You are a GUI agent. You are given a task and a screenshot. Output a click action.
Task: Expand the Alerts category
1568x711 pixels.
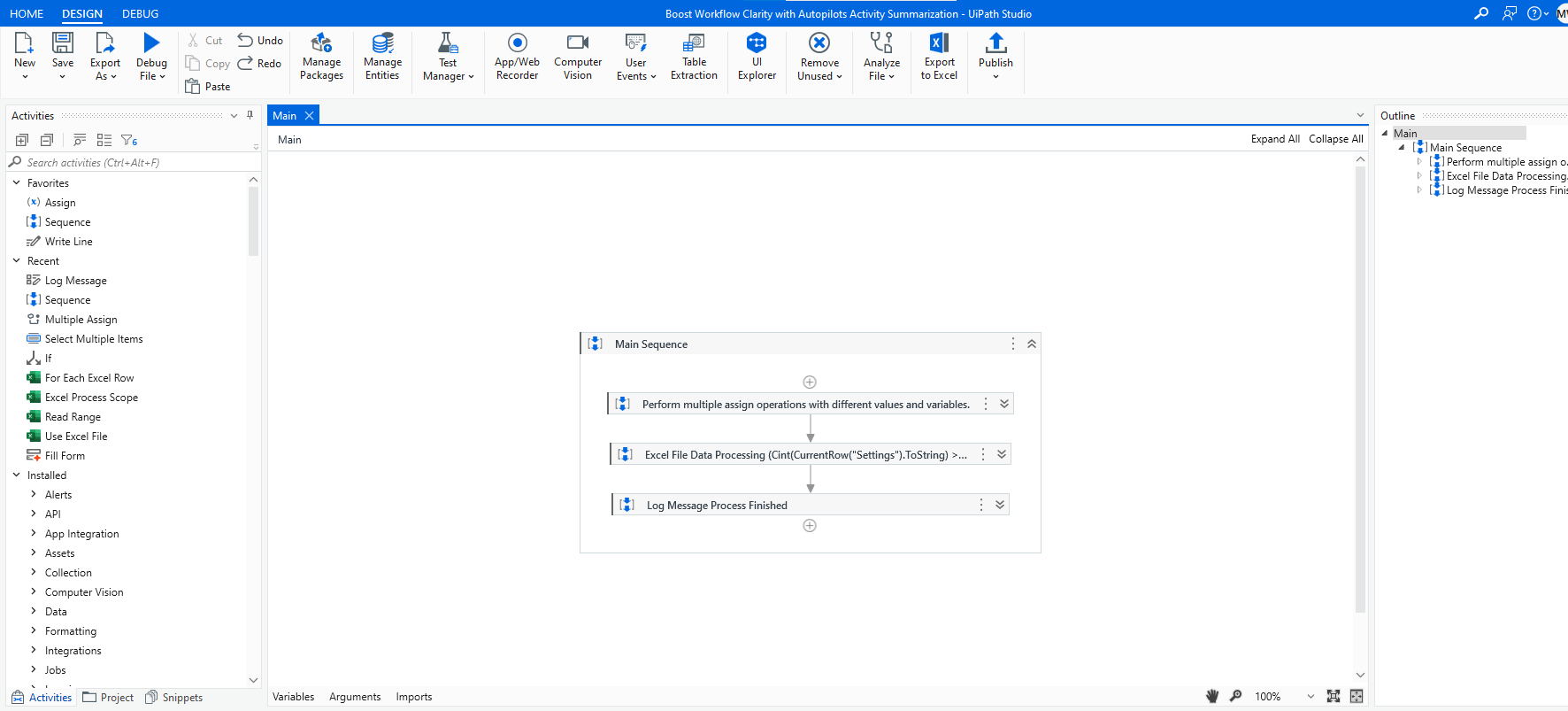click(34, 495)
